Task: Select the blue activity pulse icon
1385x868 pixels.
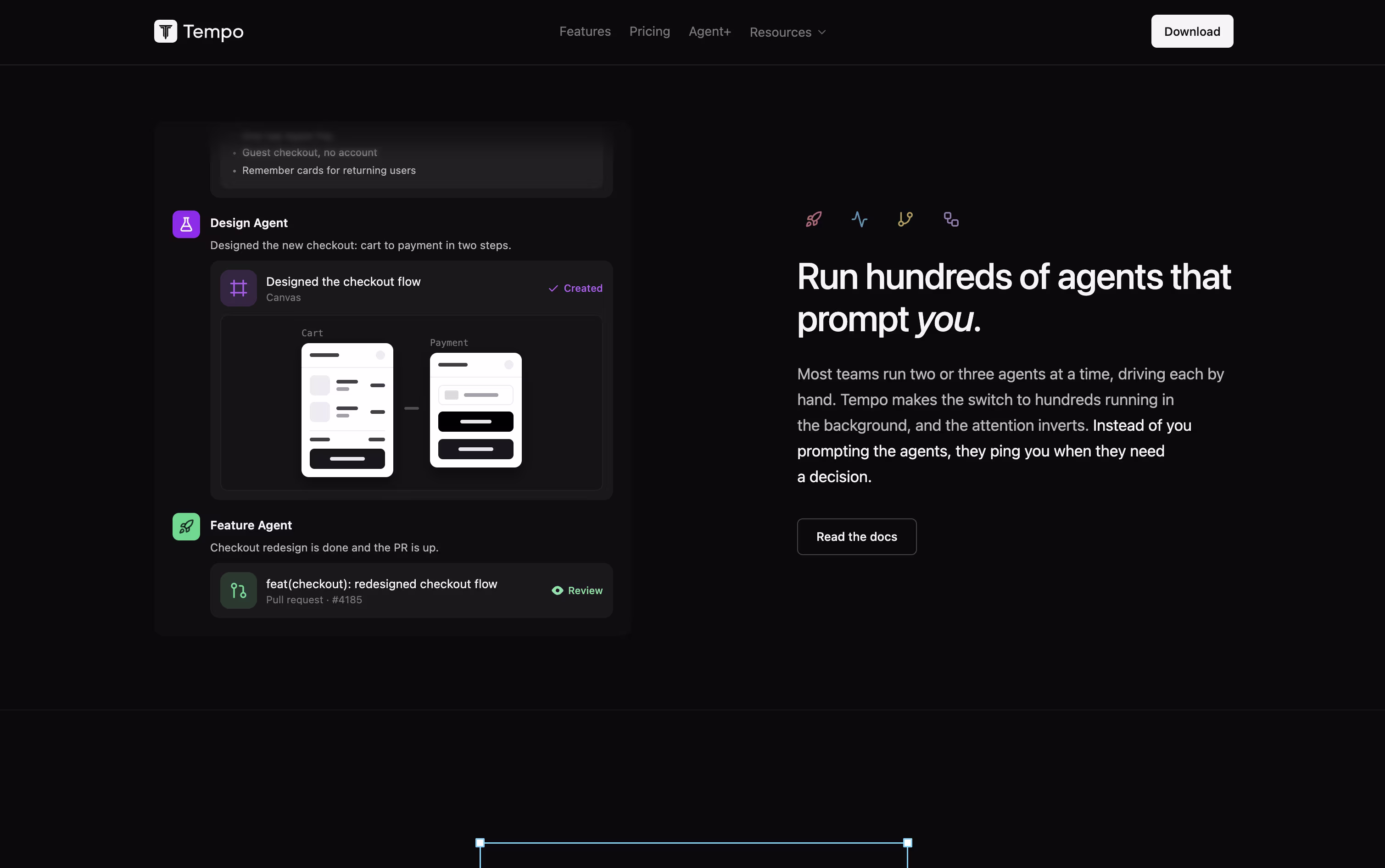Action: click(x=859, y=219)
